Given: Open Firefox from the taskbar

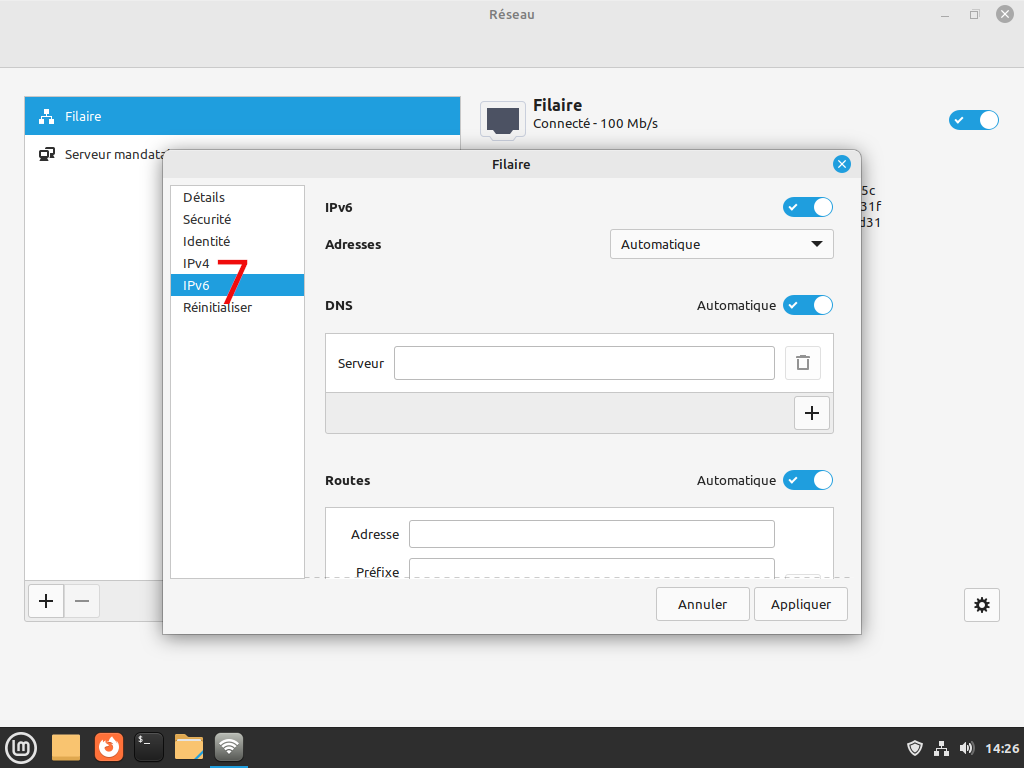Looking at the screenshot, I should pyautogui.click(x=109, y=746).
